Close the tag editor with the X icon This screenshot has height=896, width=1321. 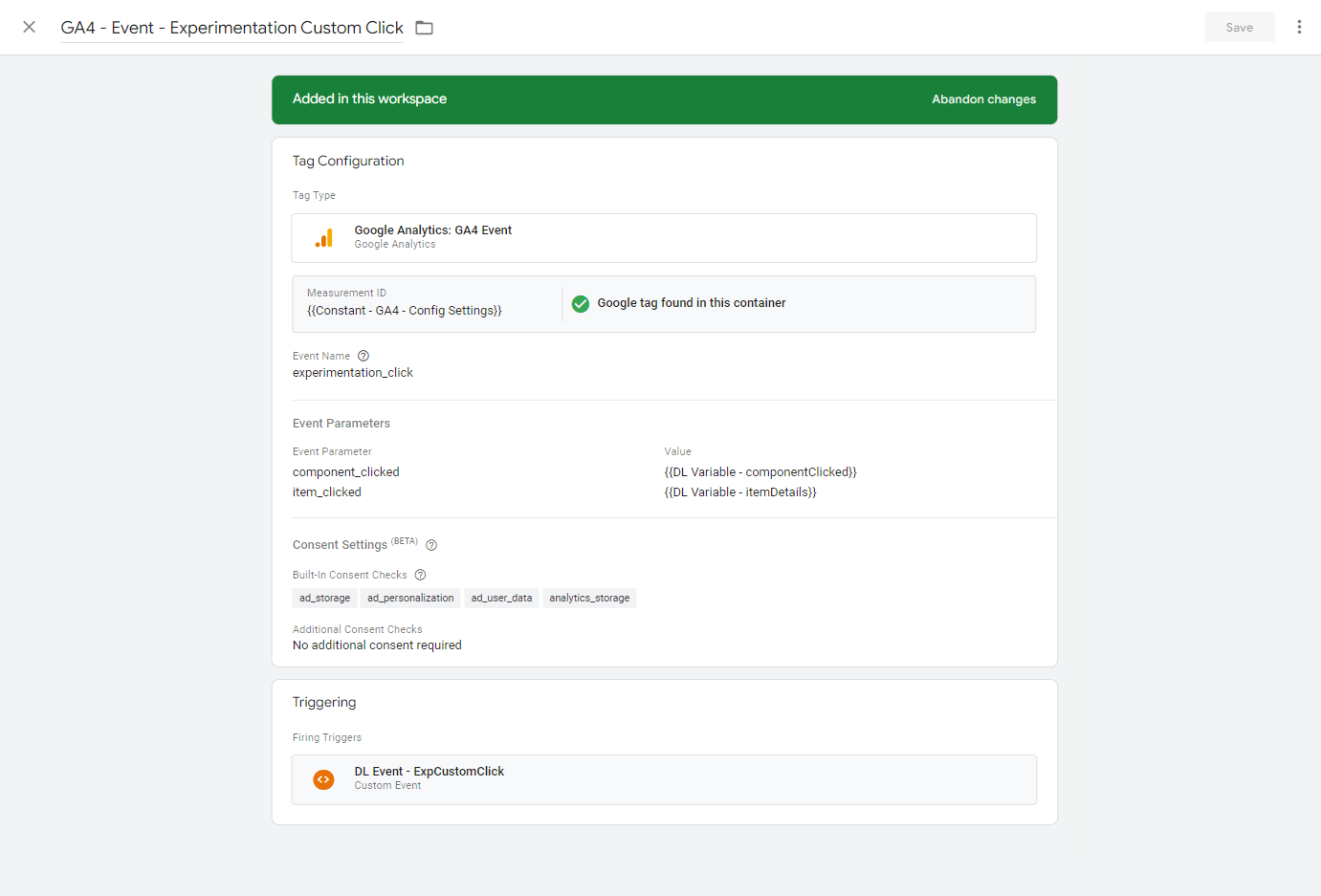(30, 27)
